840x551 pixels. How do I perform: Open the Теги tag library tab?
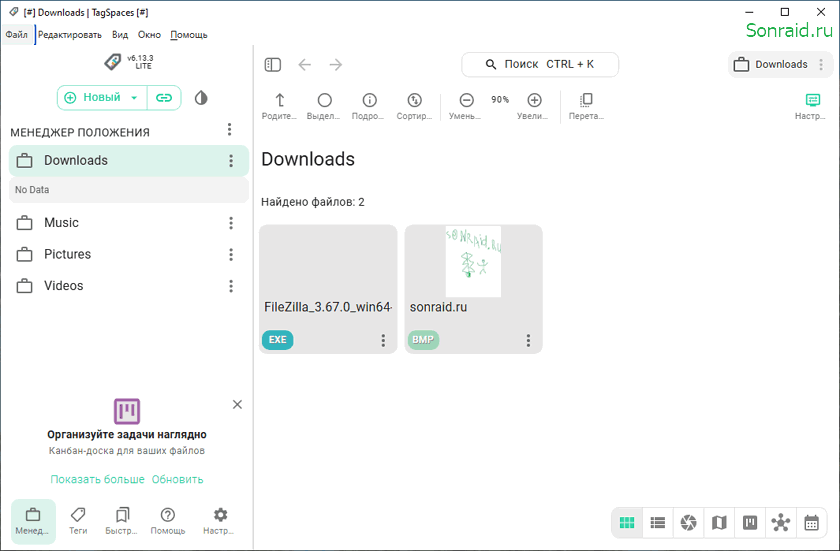(x=78, y=522)
